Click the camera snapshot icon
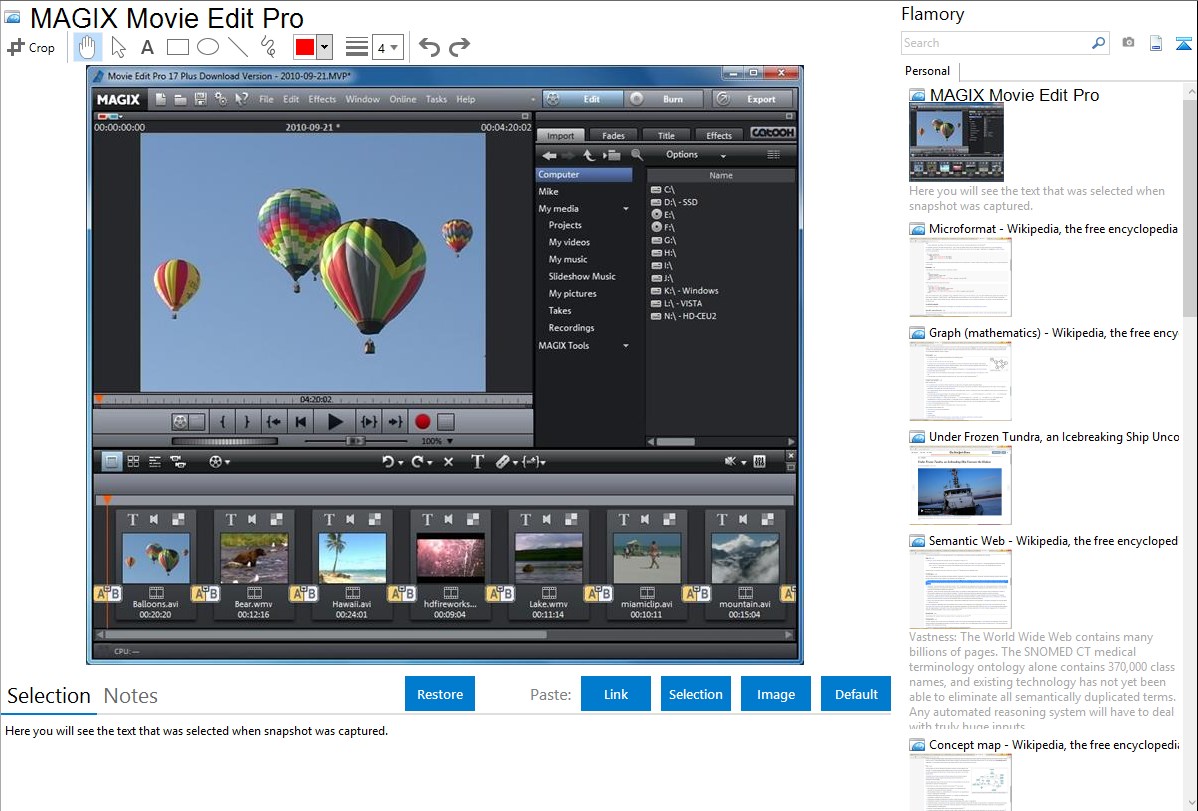1198x811 pixels. (1128, 43)
